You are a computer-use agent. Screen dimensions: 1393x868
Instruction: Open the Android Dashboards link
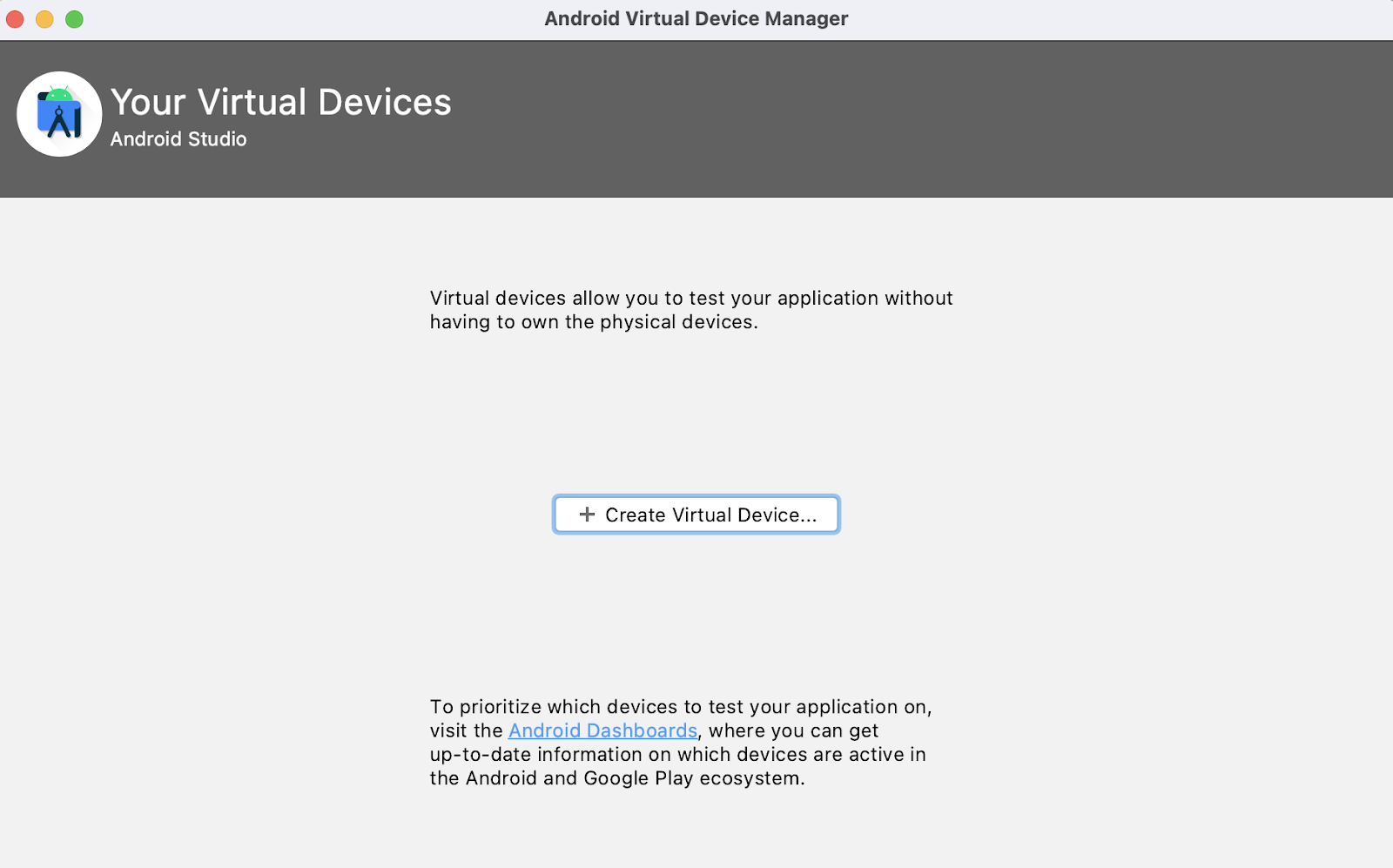tap(602, 730)
